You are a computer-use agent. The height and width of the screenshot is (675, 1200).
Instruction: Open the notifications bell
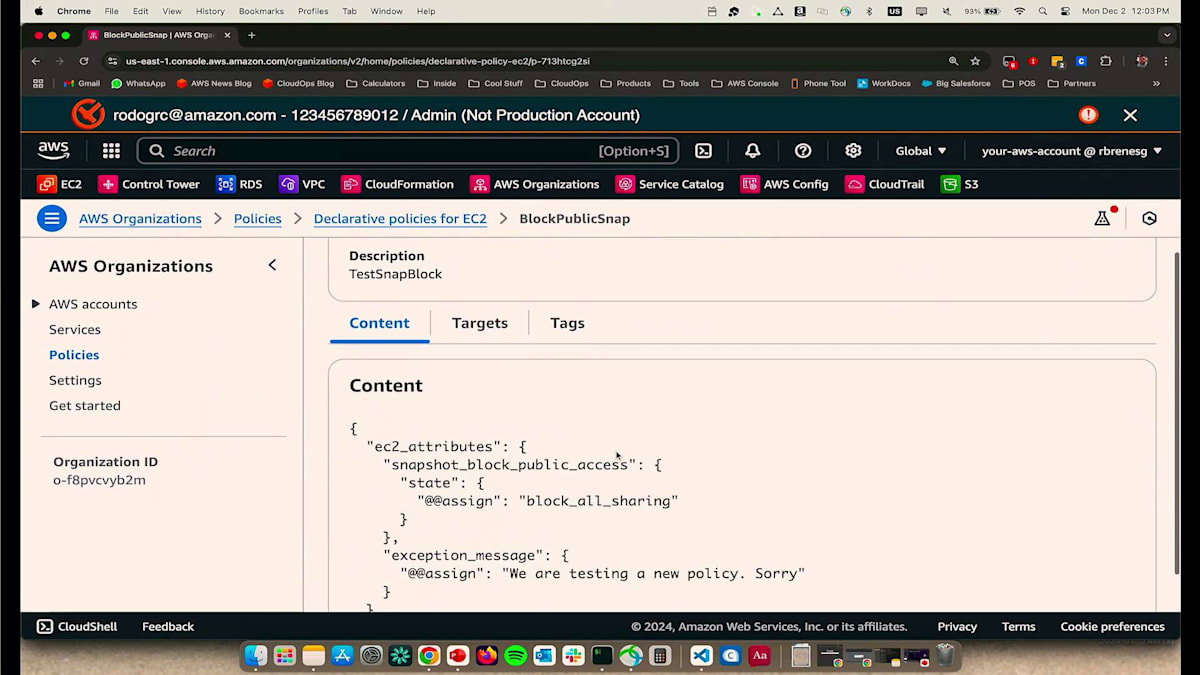(753, 151)
